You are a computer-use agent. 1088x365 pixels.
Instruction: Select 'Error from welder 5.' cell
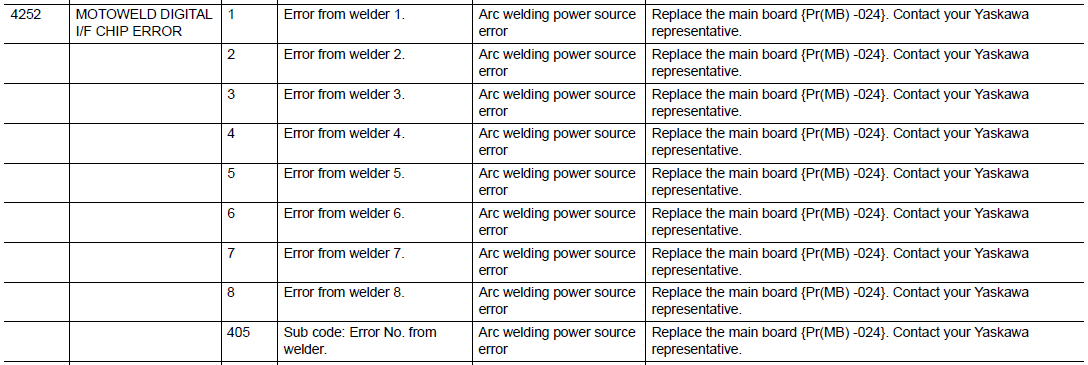point(375,182)
